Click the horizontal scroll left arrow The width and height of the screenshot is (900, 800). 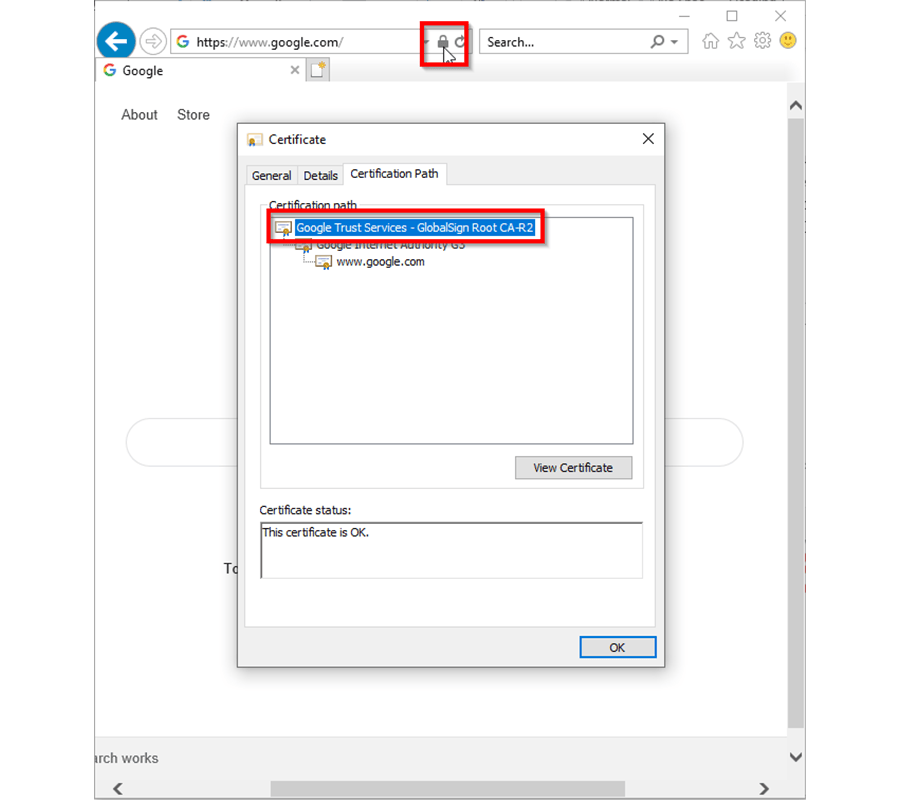point(118,789)
